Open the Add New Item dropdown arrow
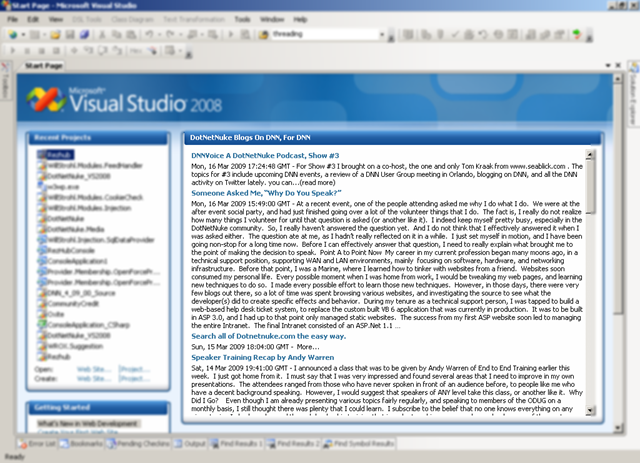640x463 pixels. [x=44, y=35]
